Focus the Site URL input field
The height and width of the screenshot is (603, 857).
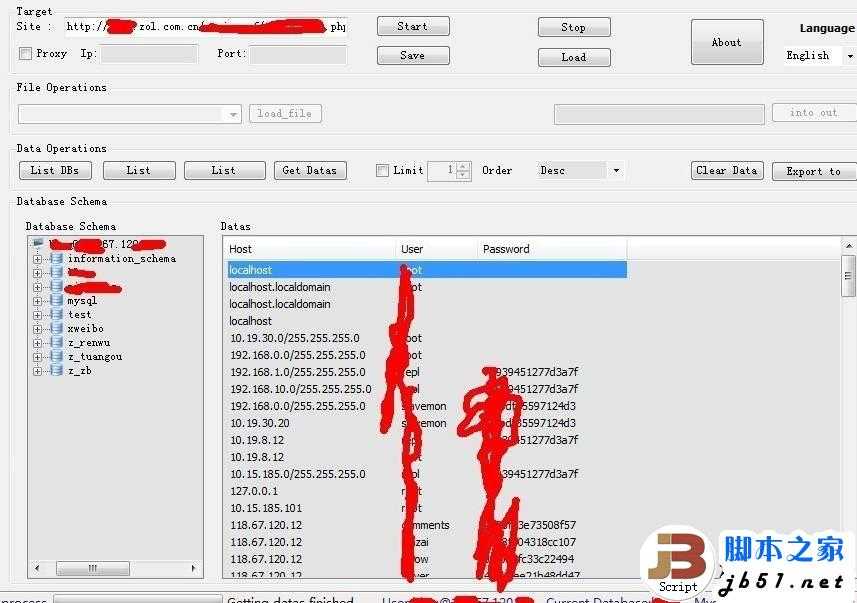(206, 27)
